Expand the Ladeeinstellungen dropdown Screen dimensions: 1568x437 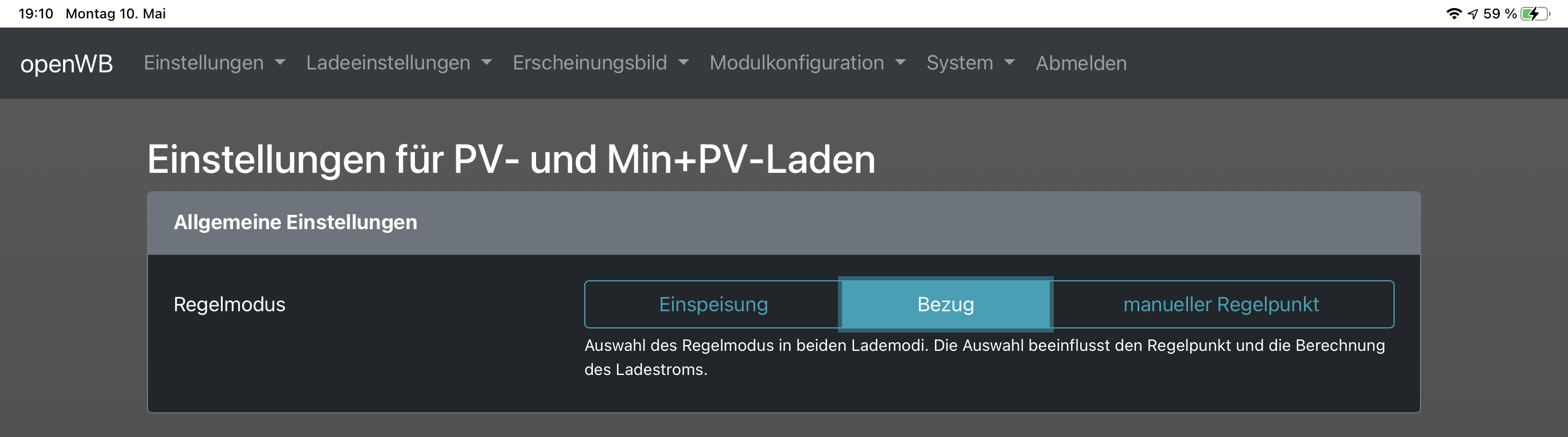(x=399, y=63)
